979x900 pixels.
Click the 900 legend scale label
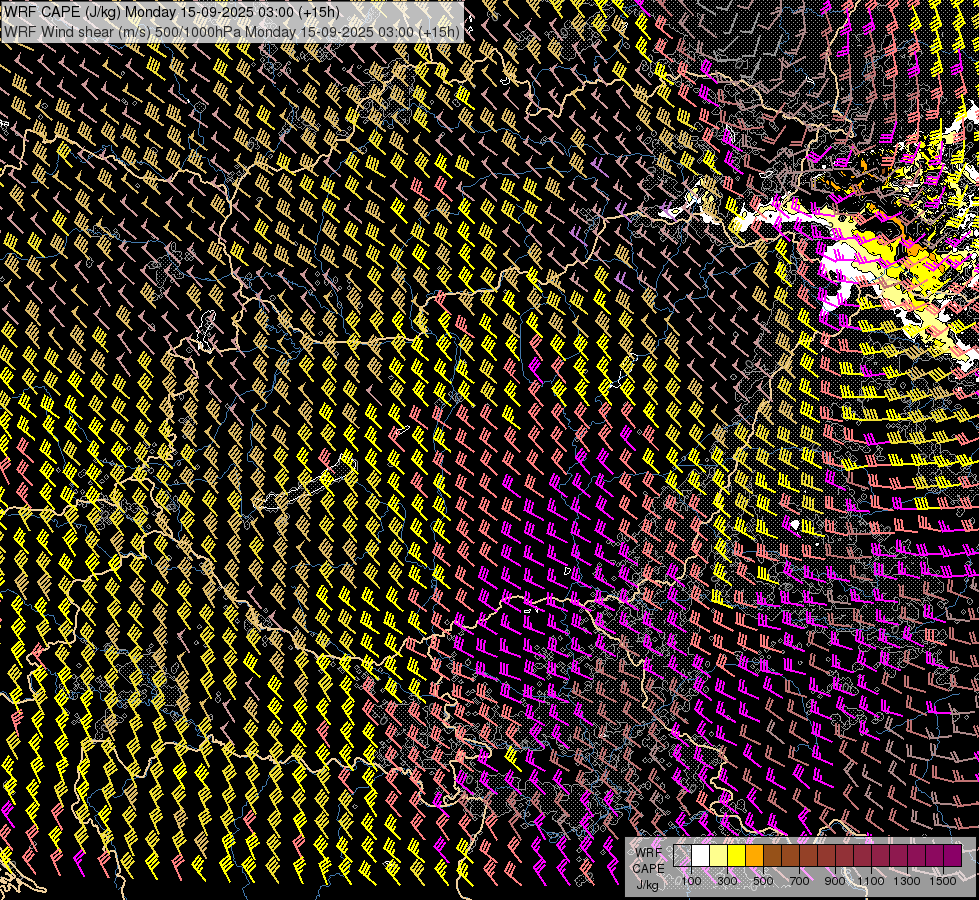pyautogui.click(x=835, y=881)
